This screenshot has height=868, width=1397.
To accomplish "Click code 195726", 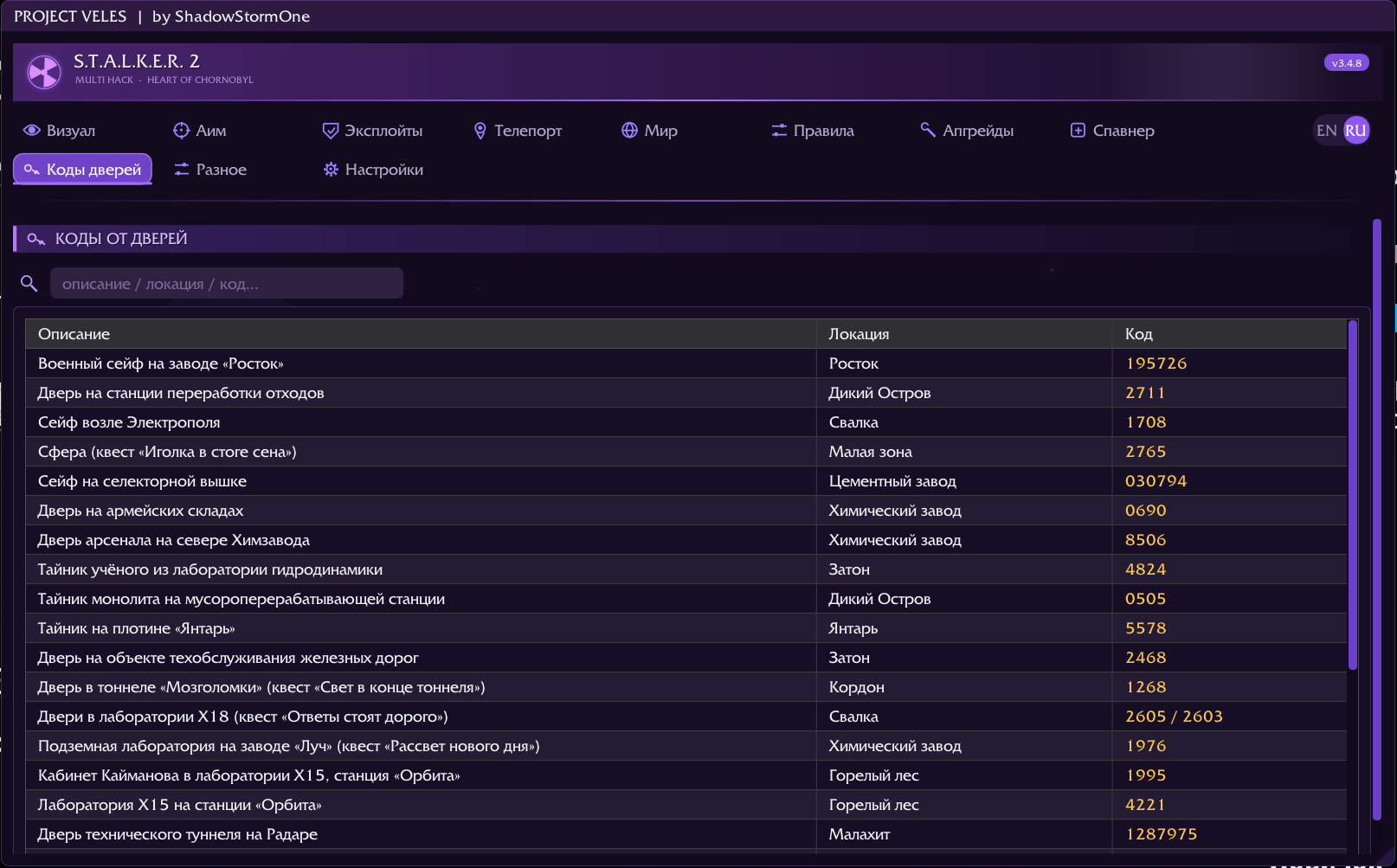I will (x=1156, y=363).
